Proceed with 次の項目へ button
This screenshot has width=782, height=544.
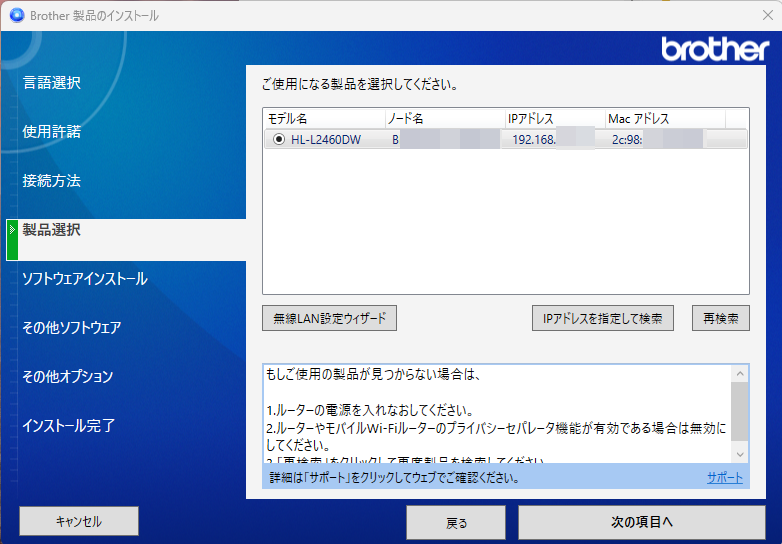pos(642,523)
